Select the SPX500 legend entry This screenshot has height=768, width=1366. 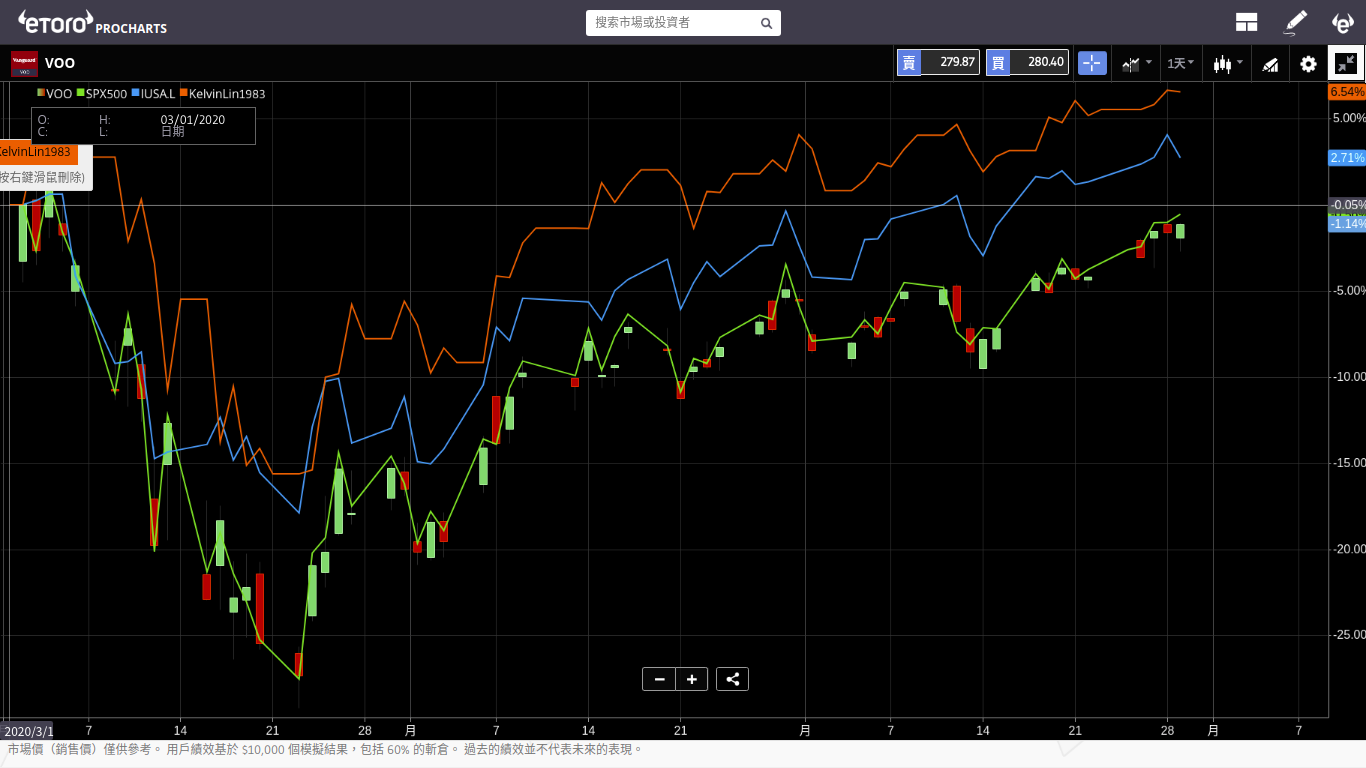tap(102, 94)
